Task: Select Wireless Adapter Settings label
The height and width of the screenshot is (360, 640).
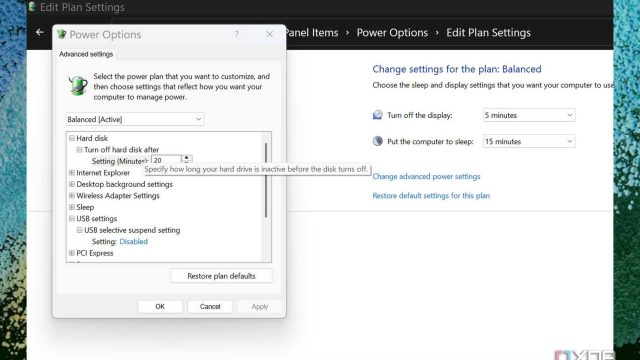Action: (118, 196)
